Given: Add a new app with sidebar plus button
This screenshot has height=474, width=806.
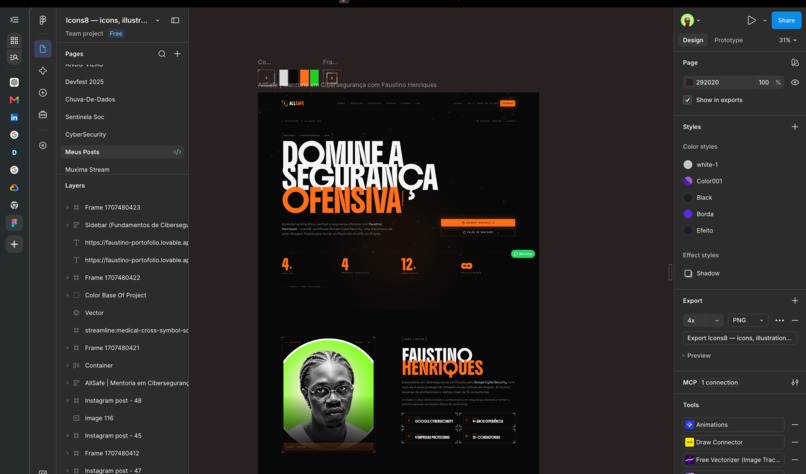Looking at the screenshot, I should [x=14, y=244].
